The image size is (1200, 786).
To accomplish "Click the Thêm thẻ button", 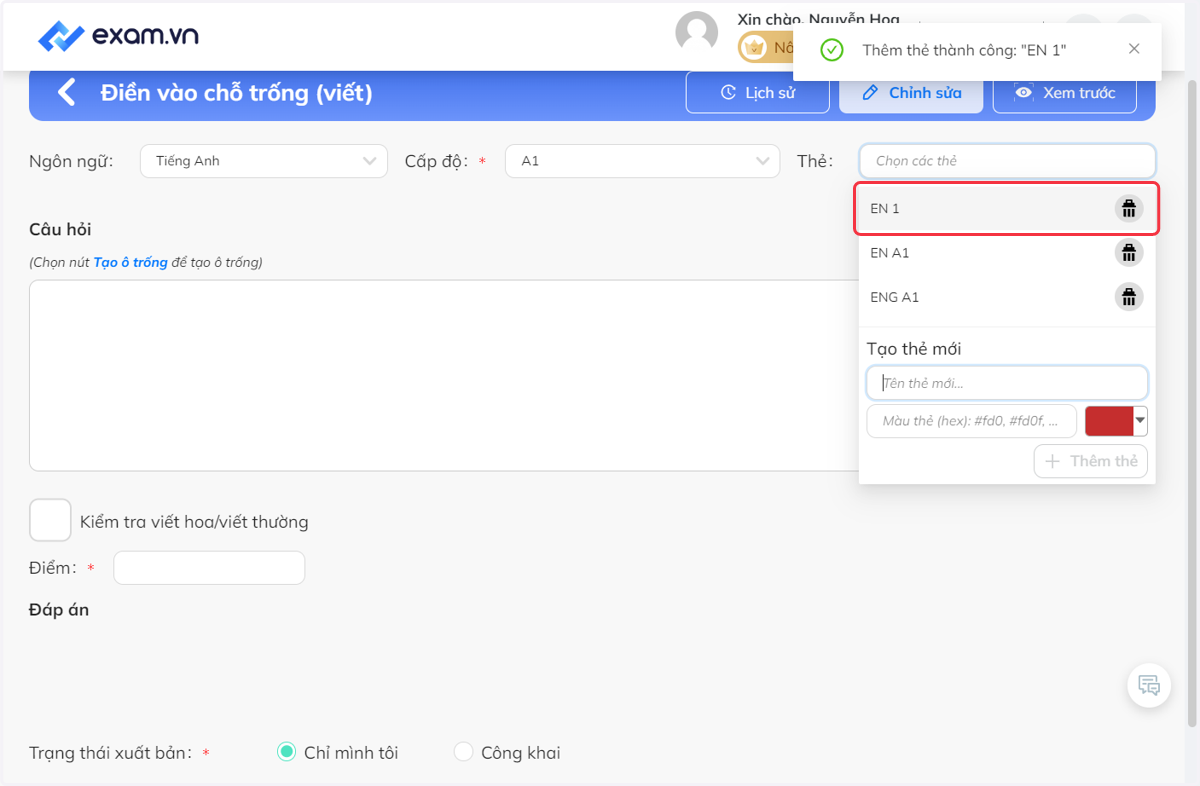I will [1091, 461].
